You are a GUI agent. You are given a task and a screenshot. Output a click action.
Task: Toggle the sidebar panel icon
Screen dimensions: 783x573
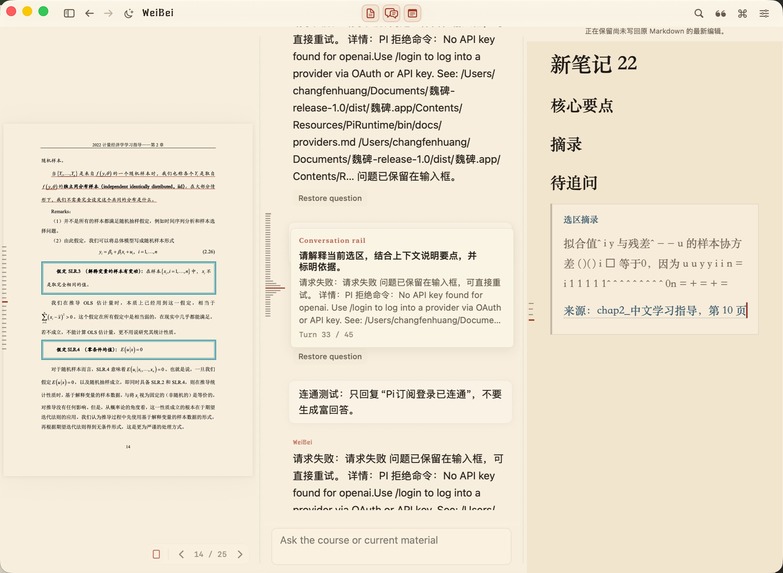69,13
